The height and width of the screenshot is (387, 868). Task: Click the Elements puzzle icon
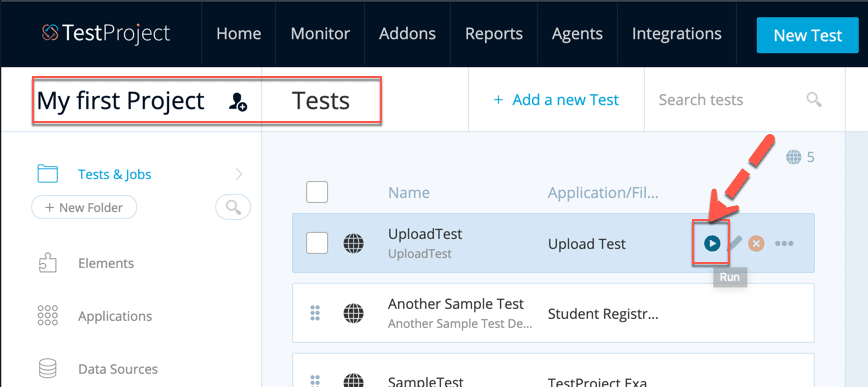pos(48,263)
